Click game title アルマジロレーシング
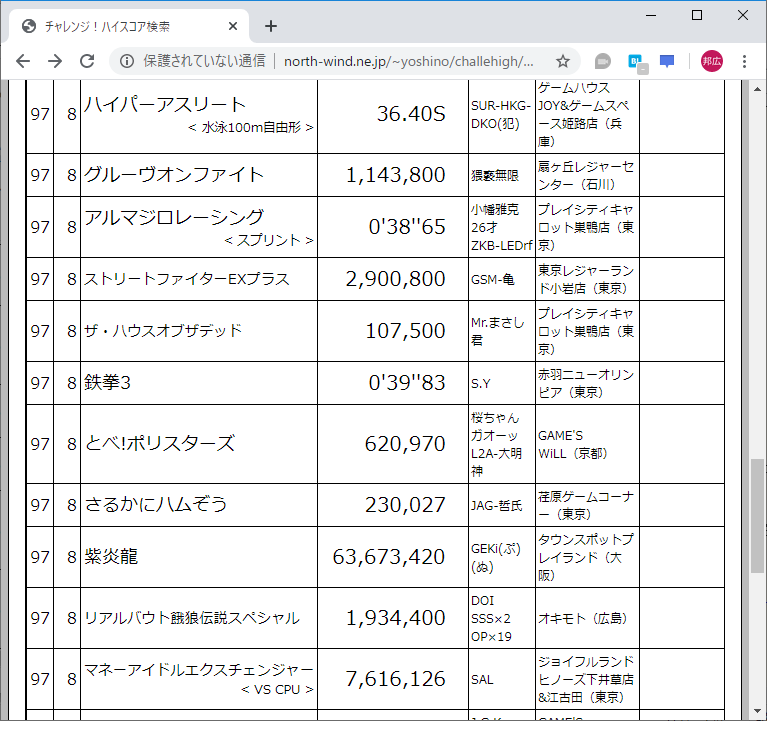Viewport: 780px width, 736px height. [173, 218]
